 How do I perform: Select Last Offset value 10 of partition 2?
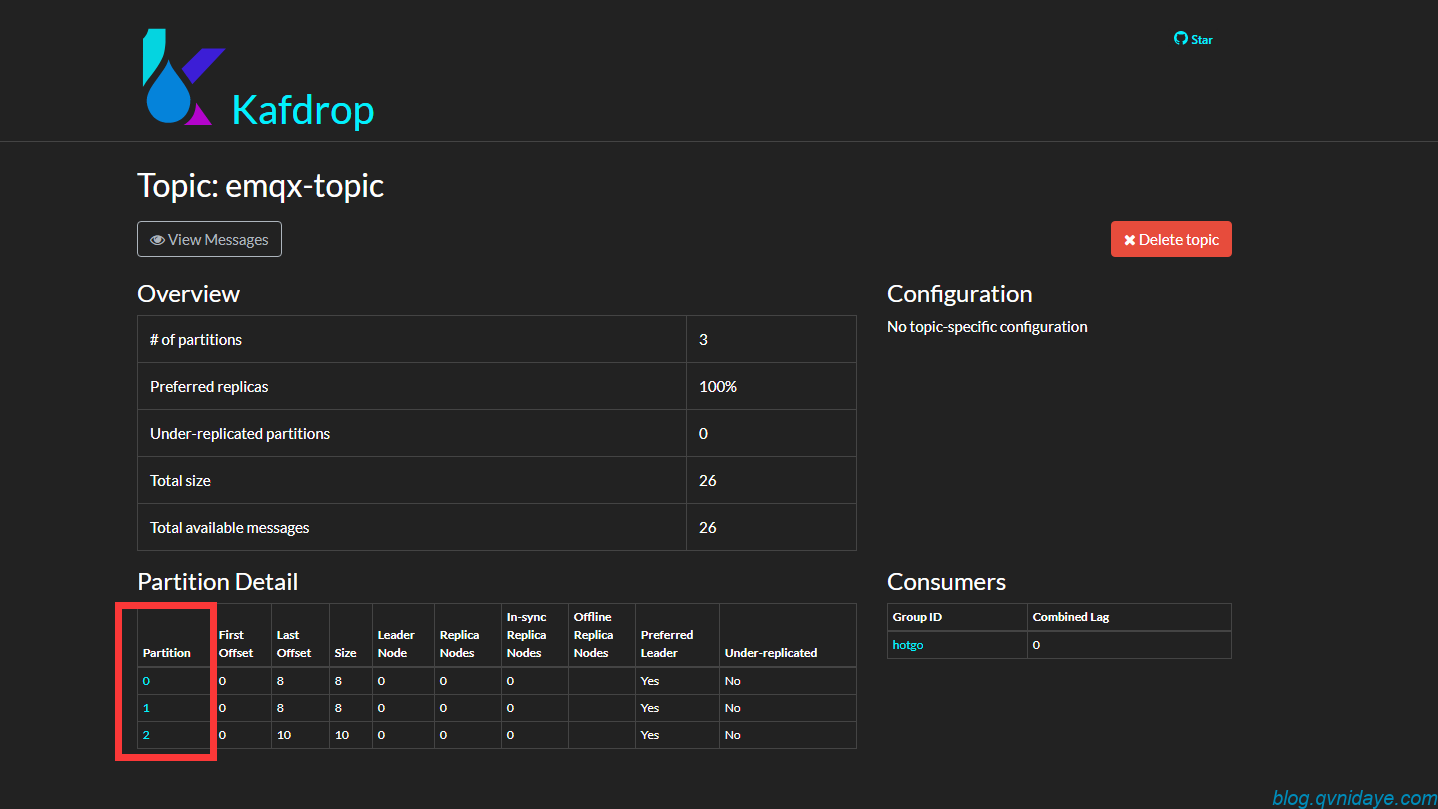(x=284, y=735)
